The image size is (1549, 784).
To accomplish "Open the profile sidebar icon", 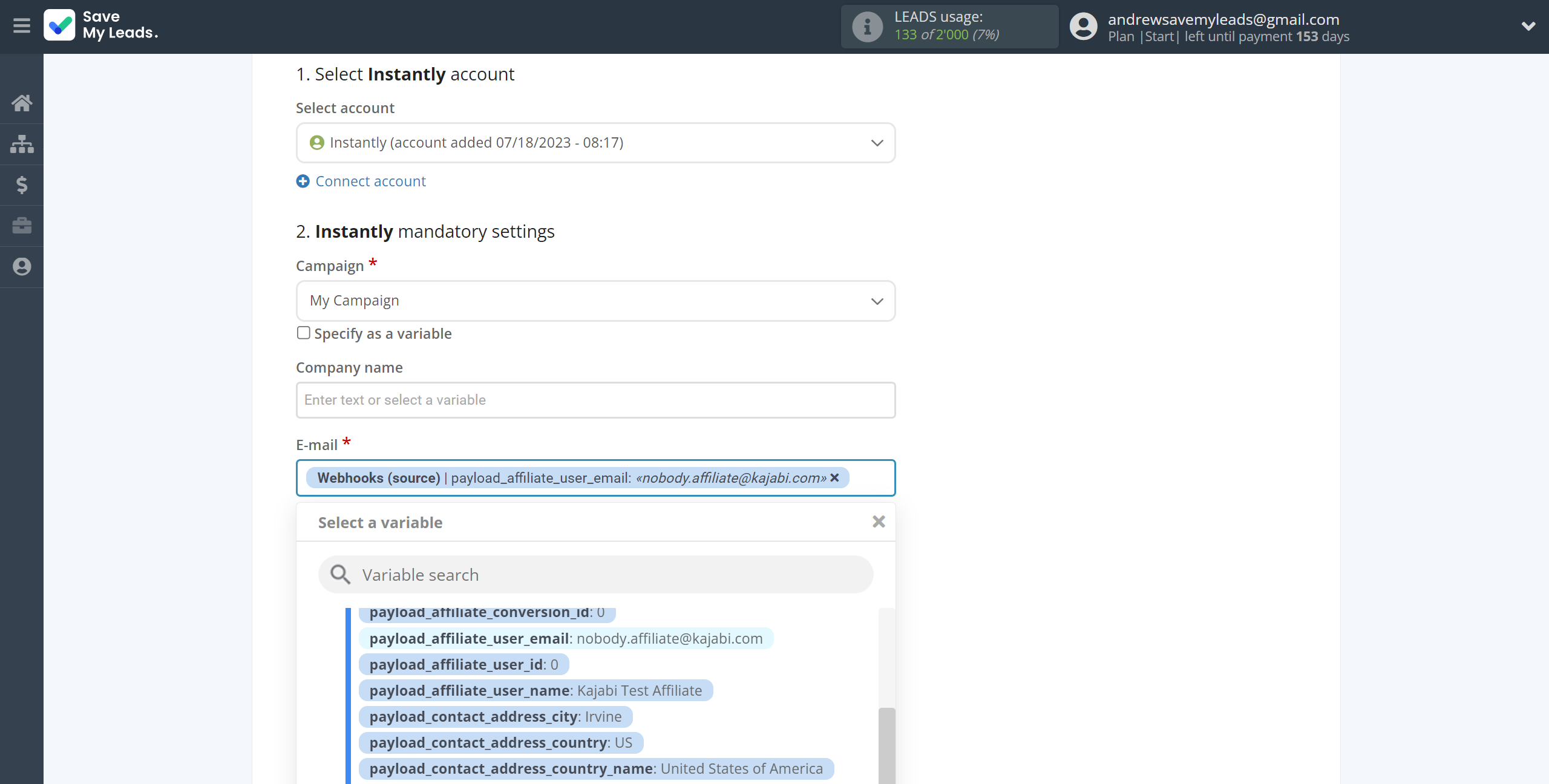I will [x=22, y=267].
